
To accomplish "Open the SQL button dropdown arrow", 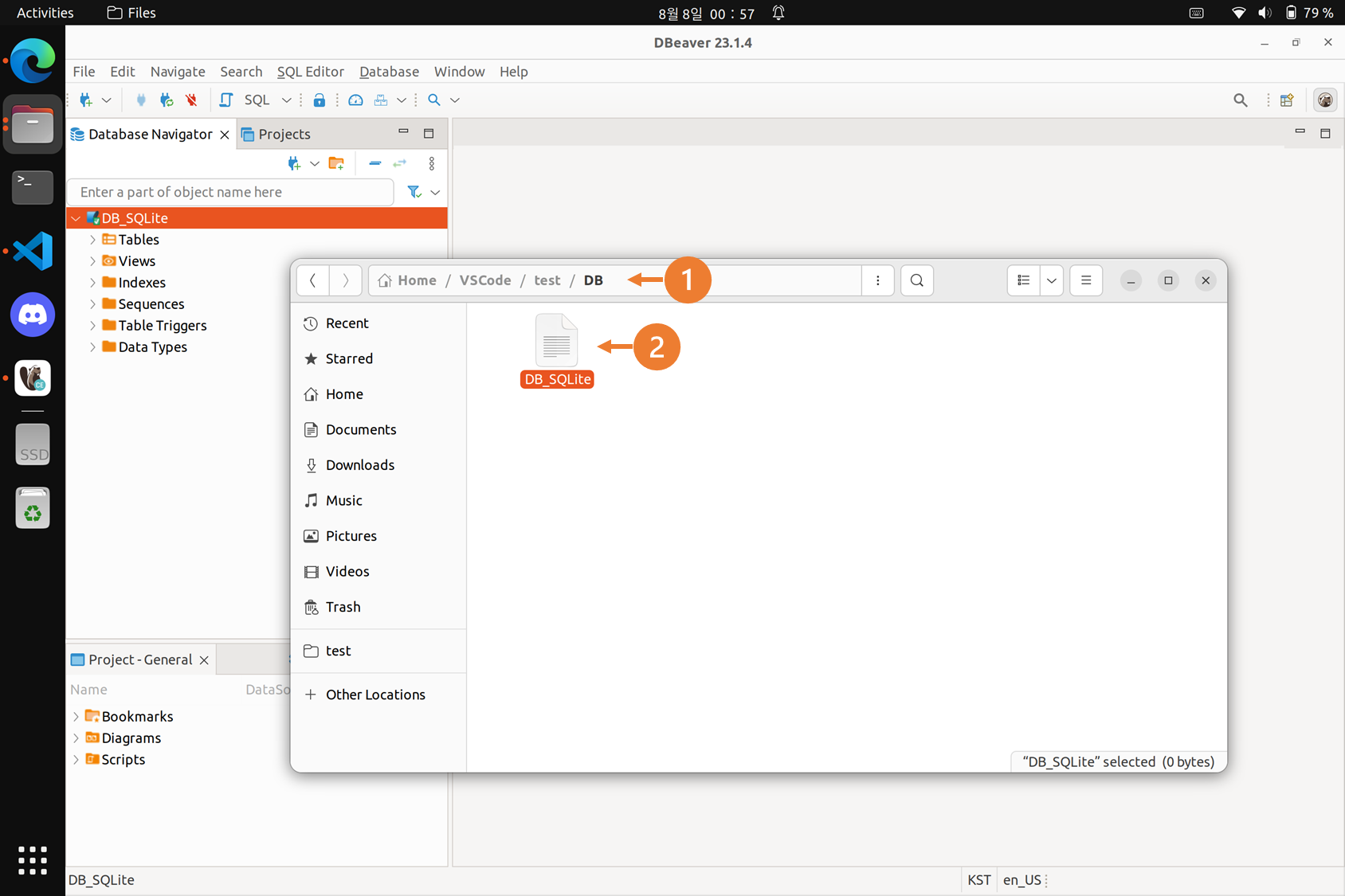I will click(286, 100).
